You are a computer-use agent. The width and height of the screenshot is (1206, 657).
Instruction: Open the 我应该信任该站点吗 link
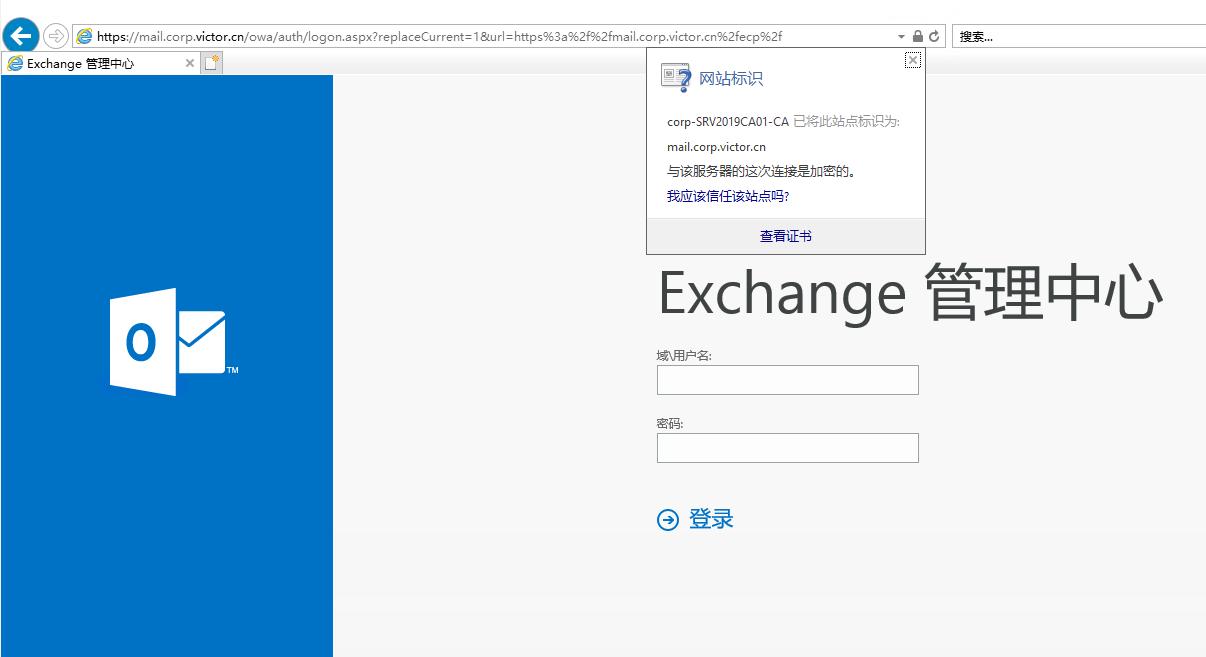click(x=725, y=196)
